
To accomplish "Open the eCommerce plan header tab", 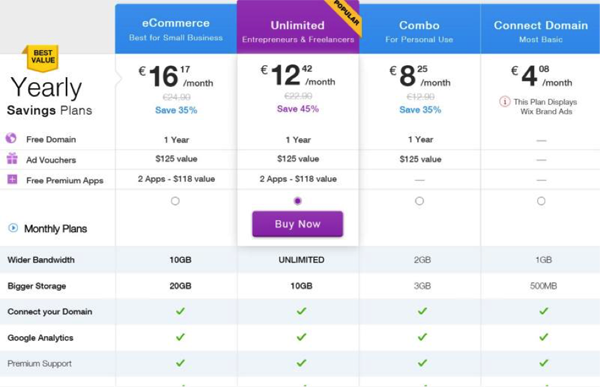I will coord(176,29).
